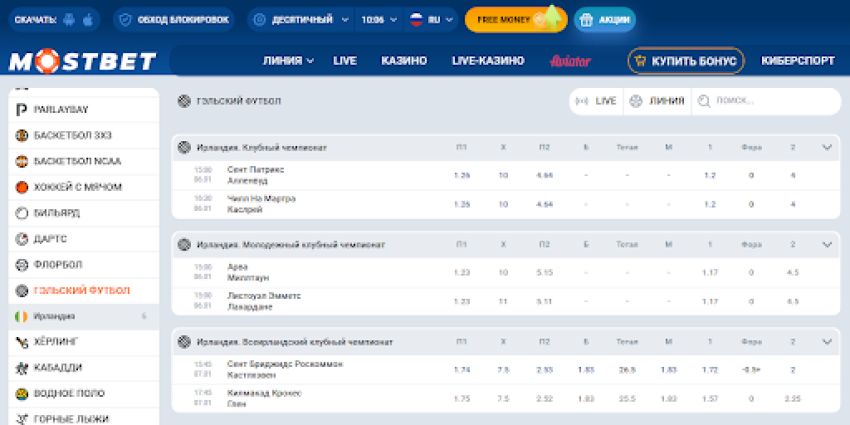
Task: Select П2 odds 5.15 for Арва match
Action: (x=544, y=273)
